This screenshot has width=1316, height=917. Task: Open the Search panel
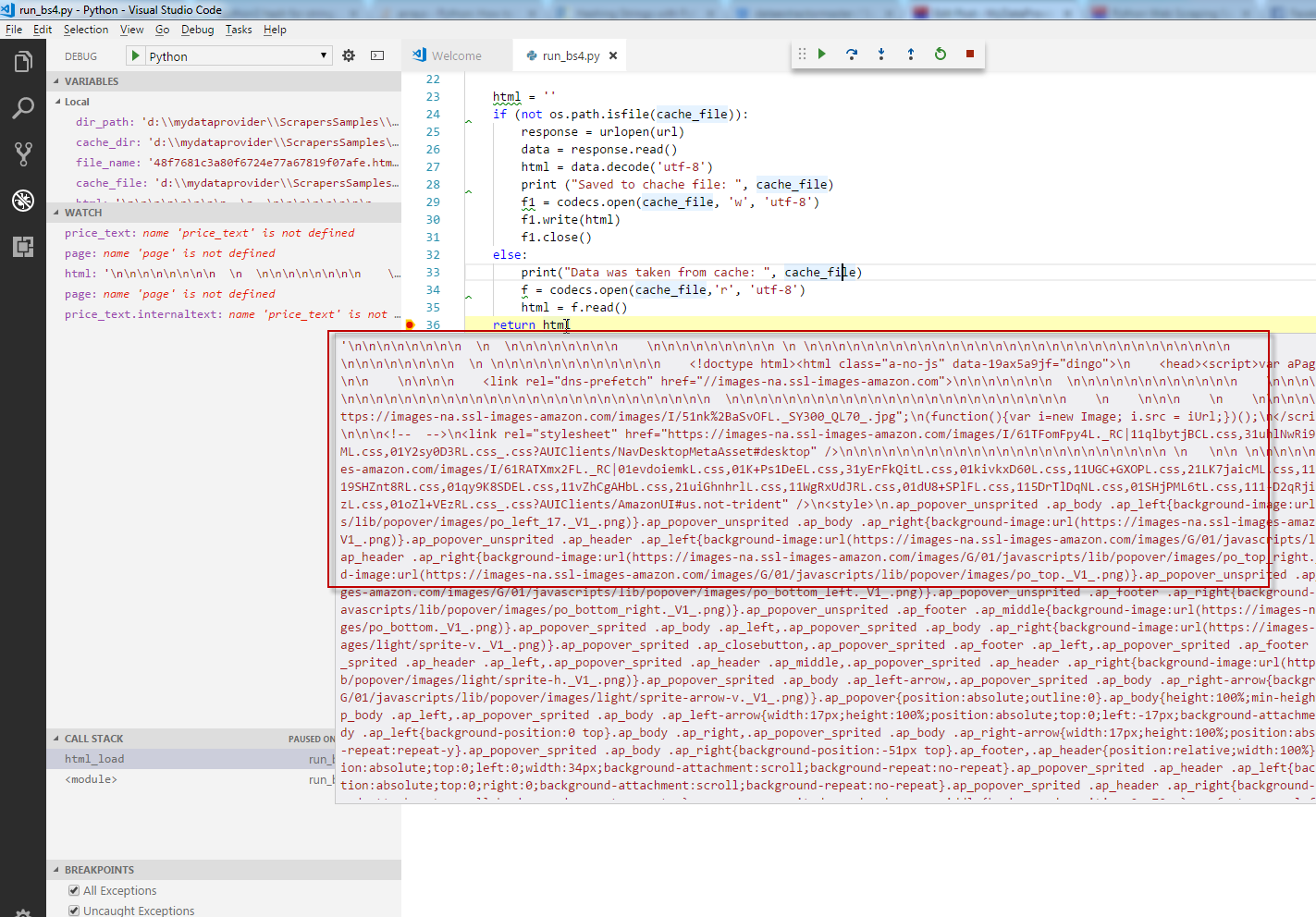pos(23,107)
